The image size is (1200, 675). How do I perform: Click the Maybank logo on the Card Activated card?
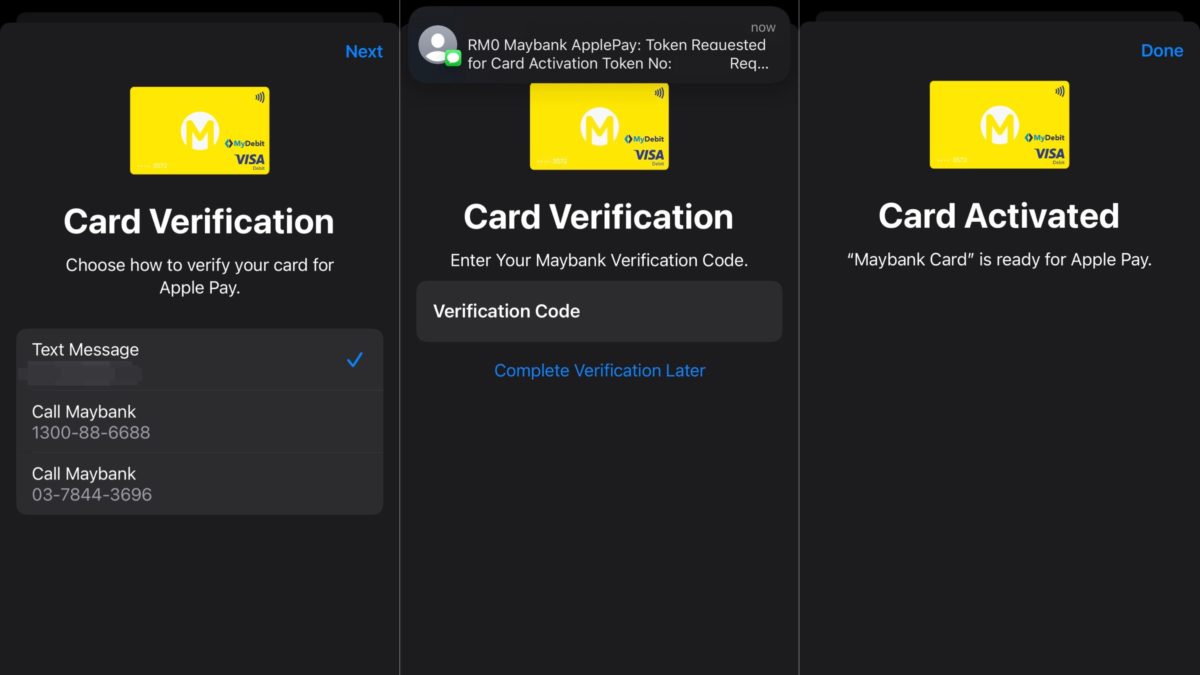click(x=999, y=125)
